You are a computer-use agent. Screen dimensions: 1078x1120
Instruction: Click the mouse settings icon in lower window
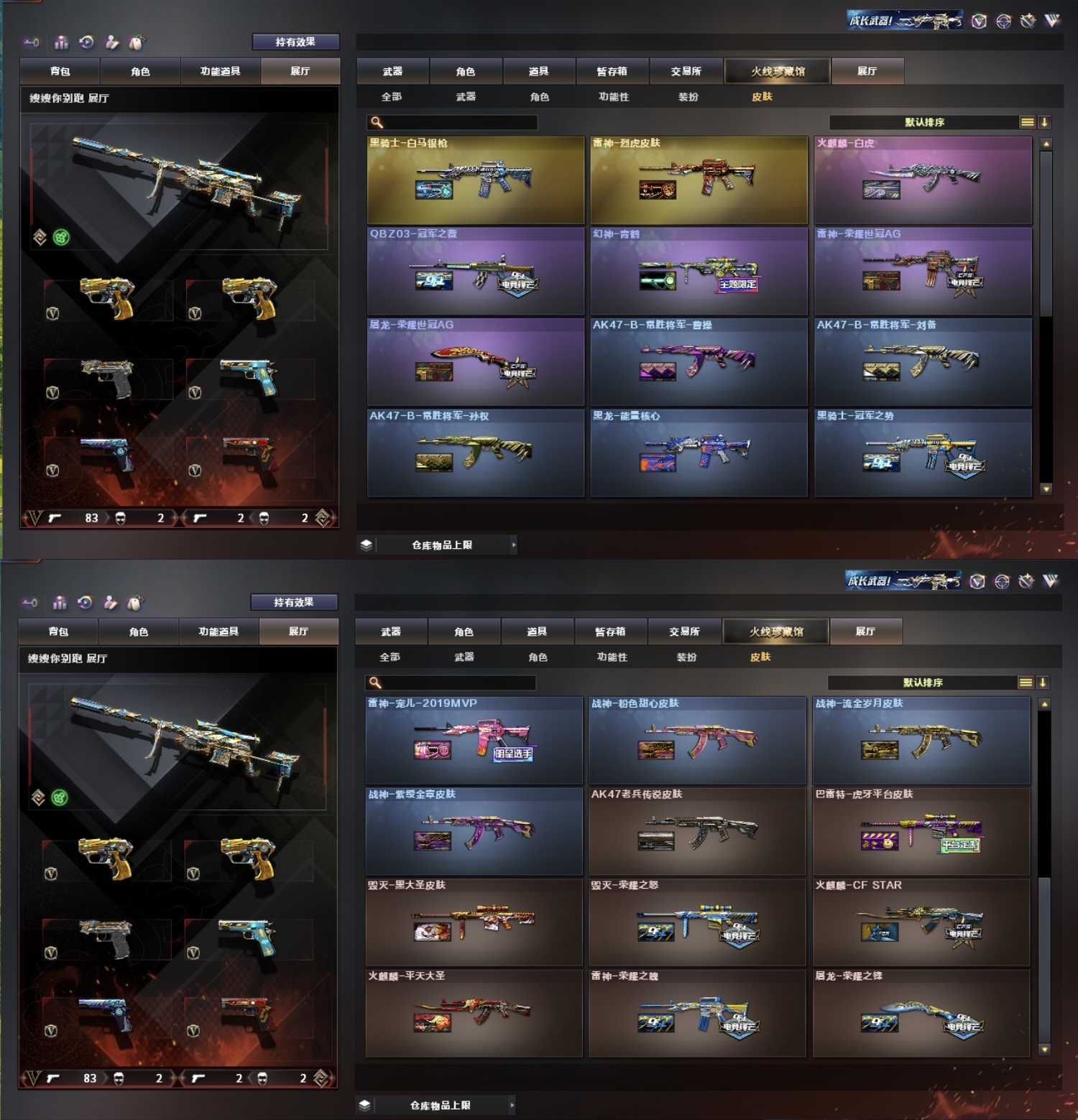tap(135, 603)
